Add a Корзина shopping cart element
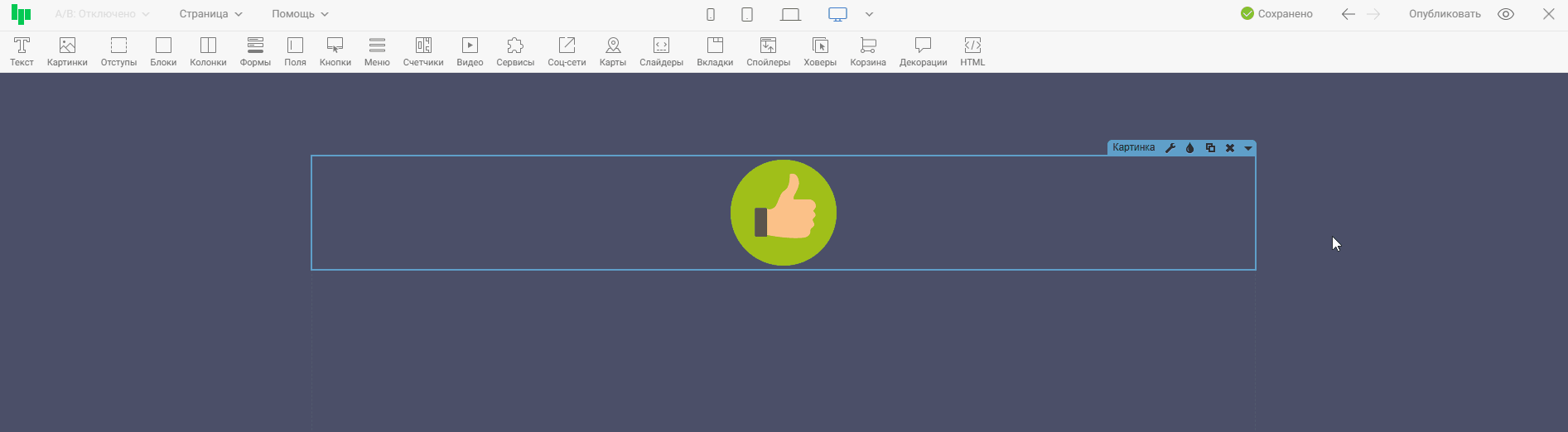This screenshot has height=432, width=1568. [867, 51]
